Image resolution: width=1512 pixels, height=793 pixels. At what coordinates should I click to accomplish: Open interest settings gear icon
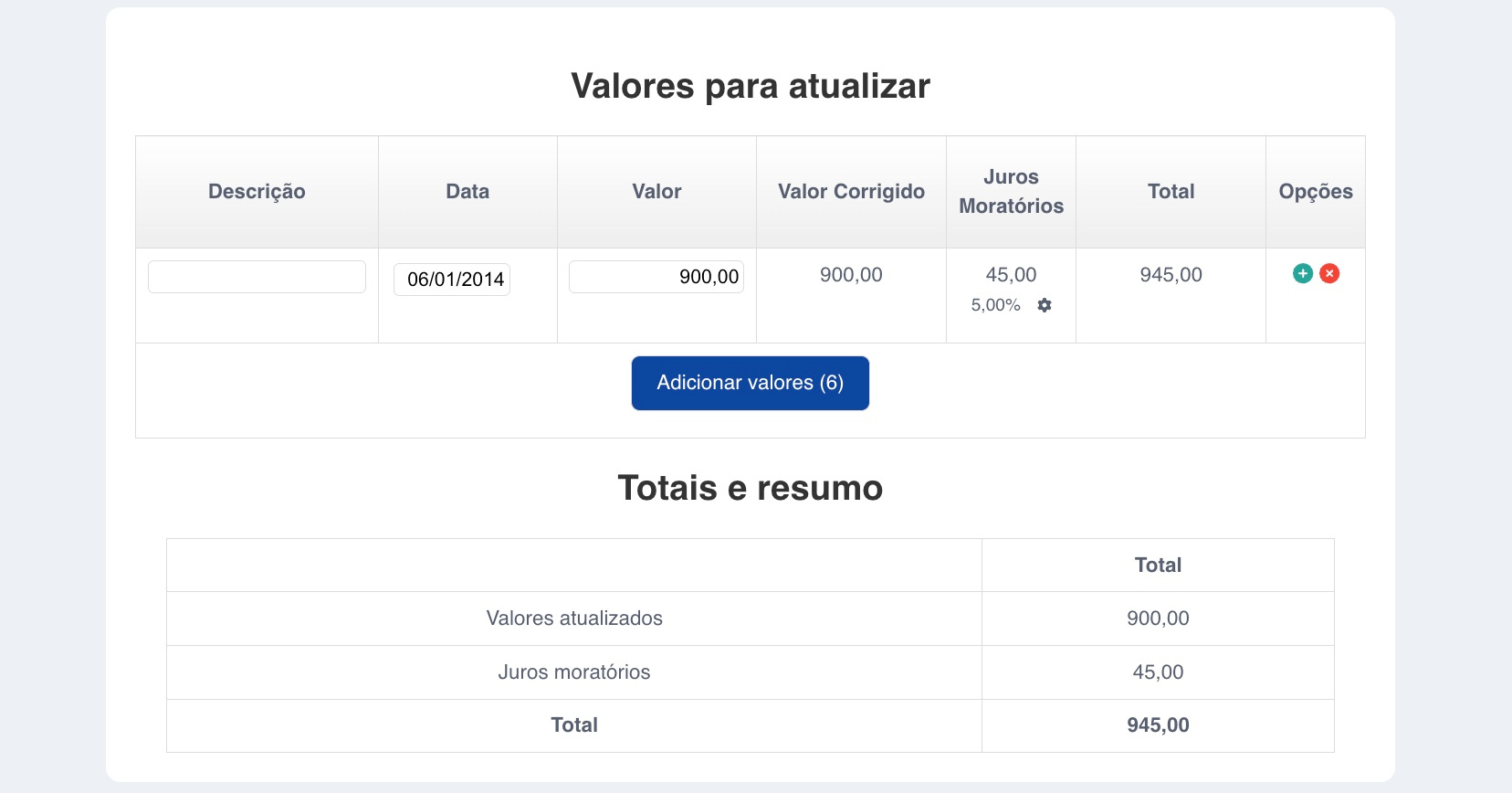[x=1045, y=305]
